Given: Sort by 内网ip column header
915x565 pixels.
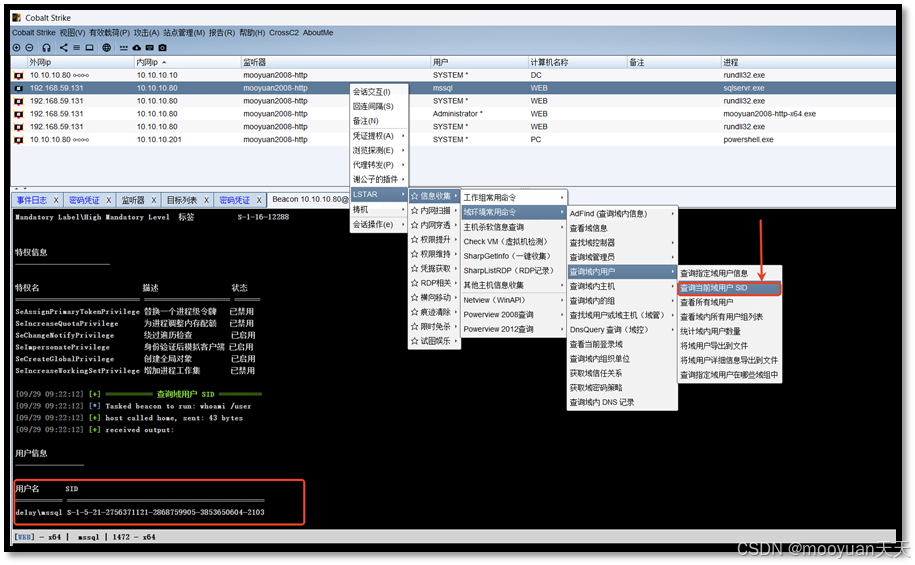Looking at the screenshot, I should point(188,62).
